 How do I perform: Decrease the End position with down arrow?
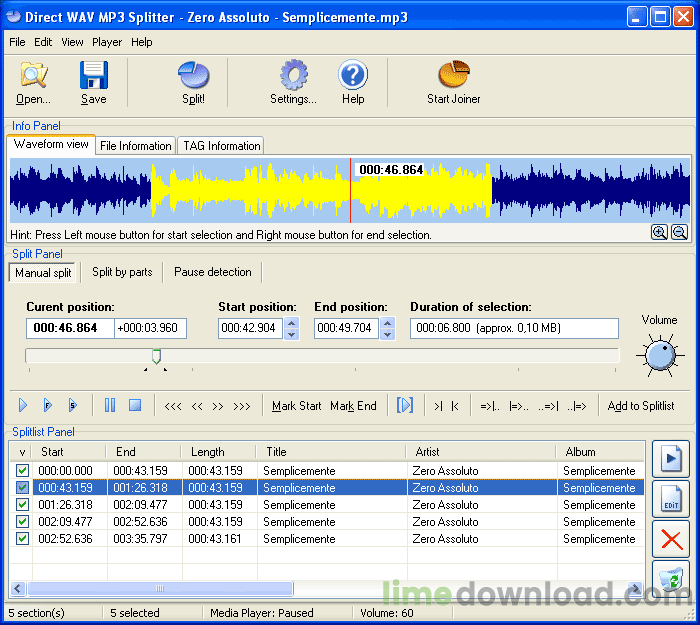[x=387, y=334]
